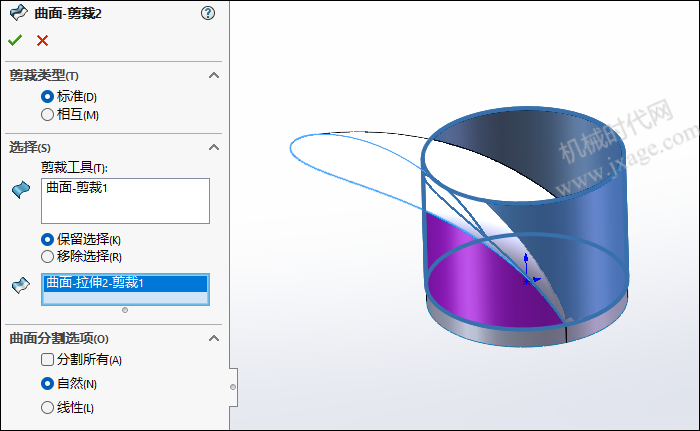Click the 剪裁工具(T): label
The image size is (700, 431).
pyautogui.click(x=74, y=168)
